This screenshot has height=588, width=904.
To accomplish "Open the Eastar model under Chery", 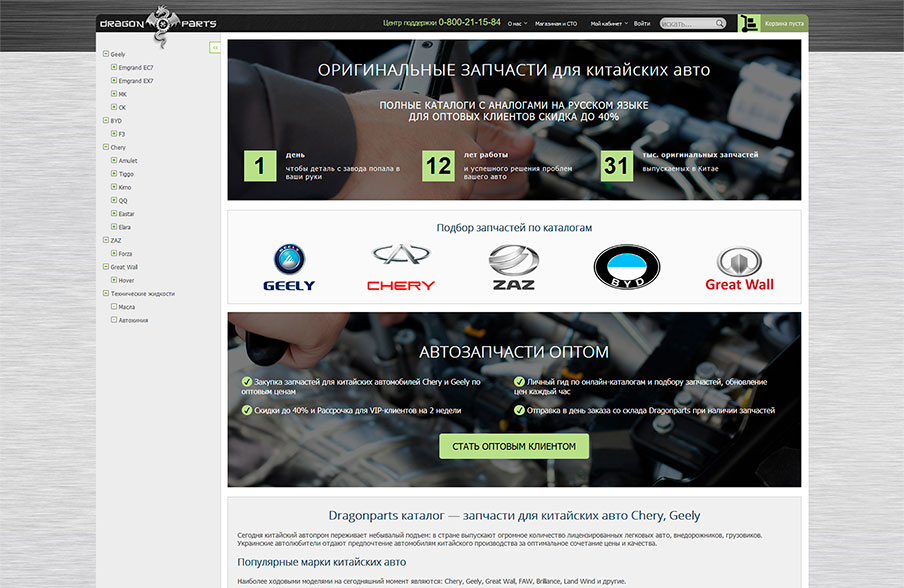I will click(126, 214).
